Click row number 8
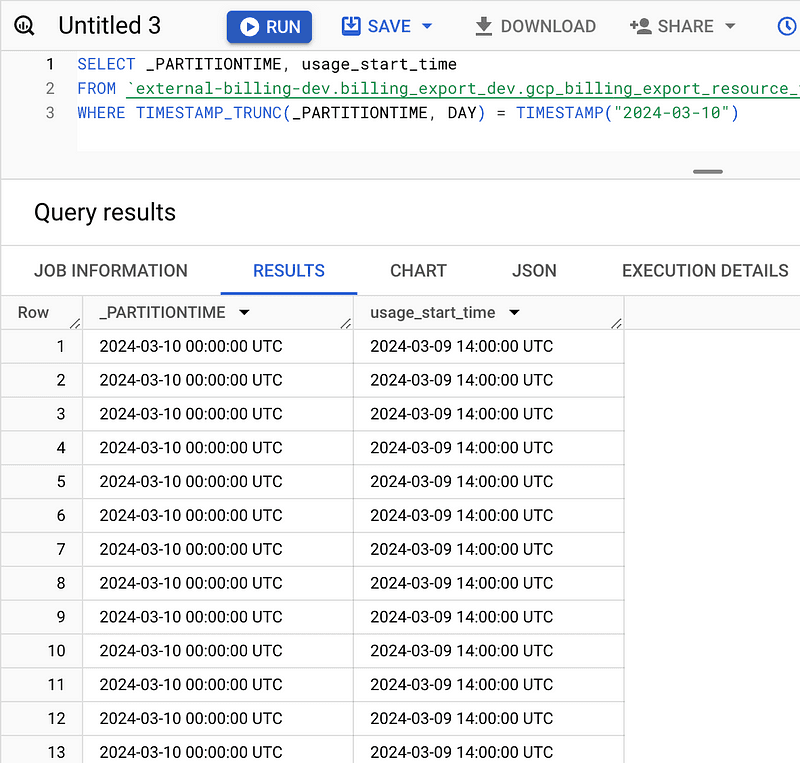800x763 pixels. pyautogui.click(x=61, y=583)
